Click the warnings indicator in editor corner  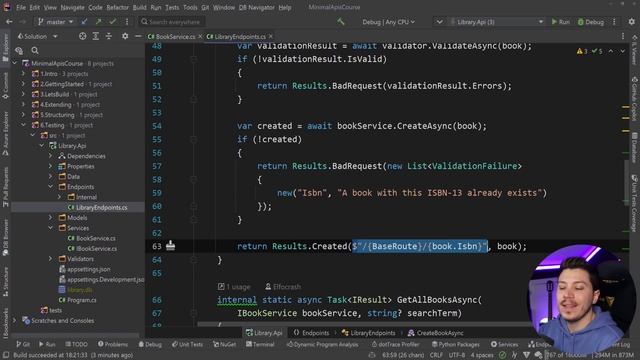coord(582,51)
